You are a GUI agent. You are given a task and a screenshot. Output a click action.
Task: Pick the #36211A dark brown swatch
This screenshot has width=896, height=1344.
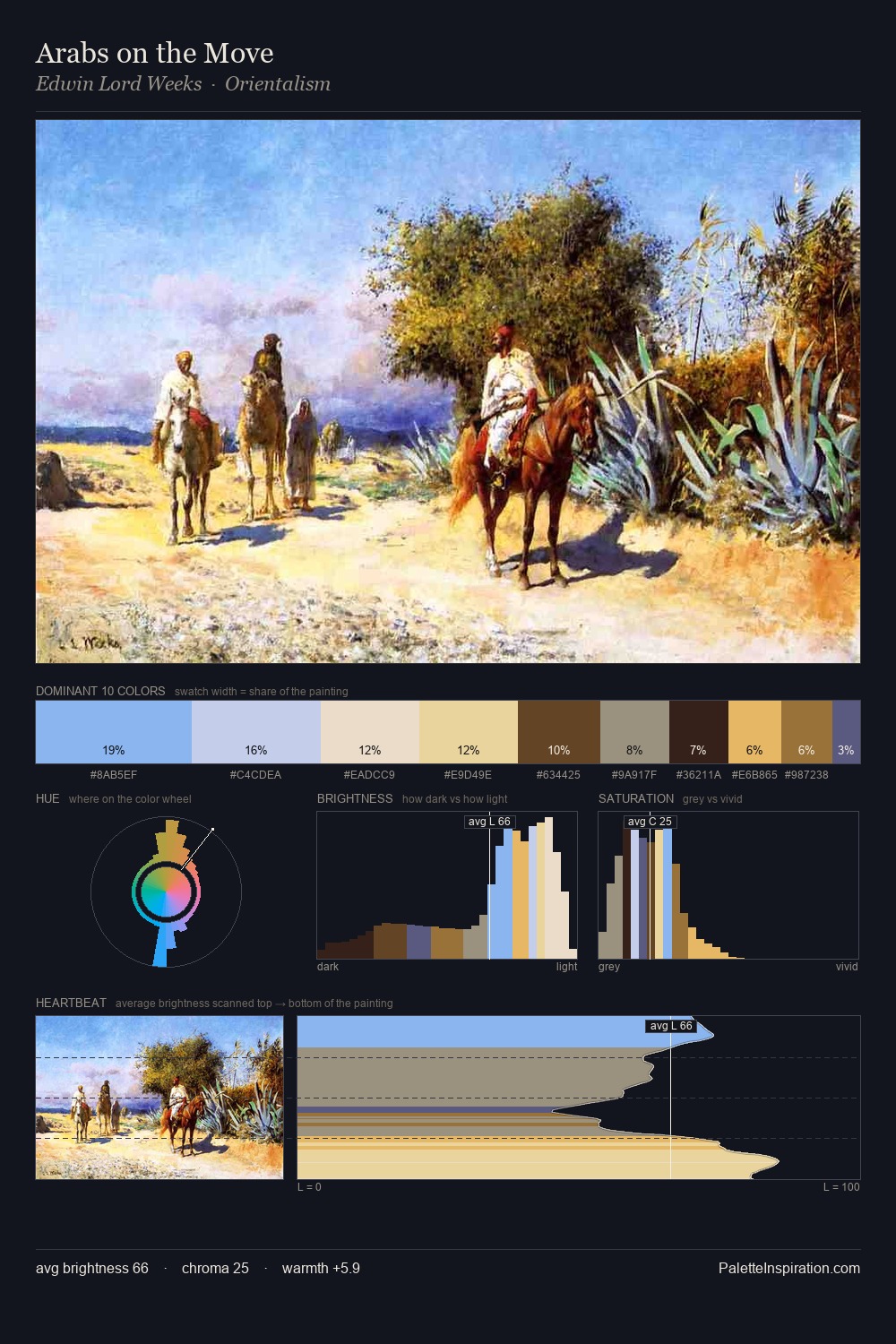[x=699, y=732]
